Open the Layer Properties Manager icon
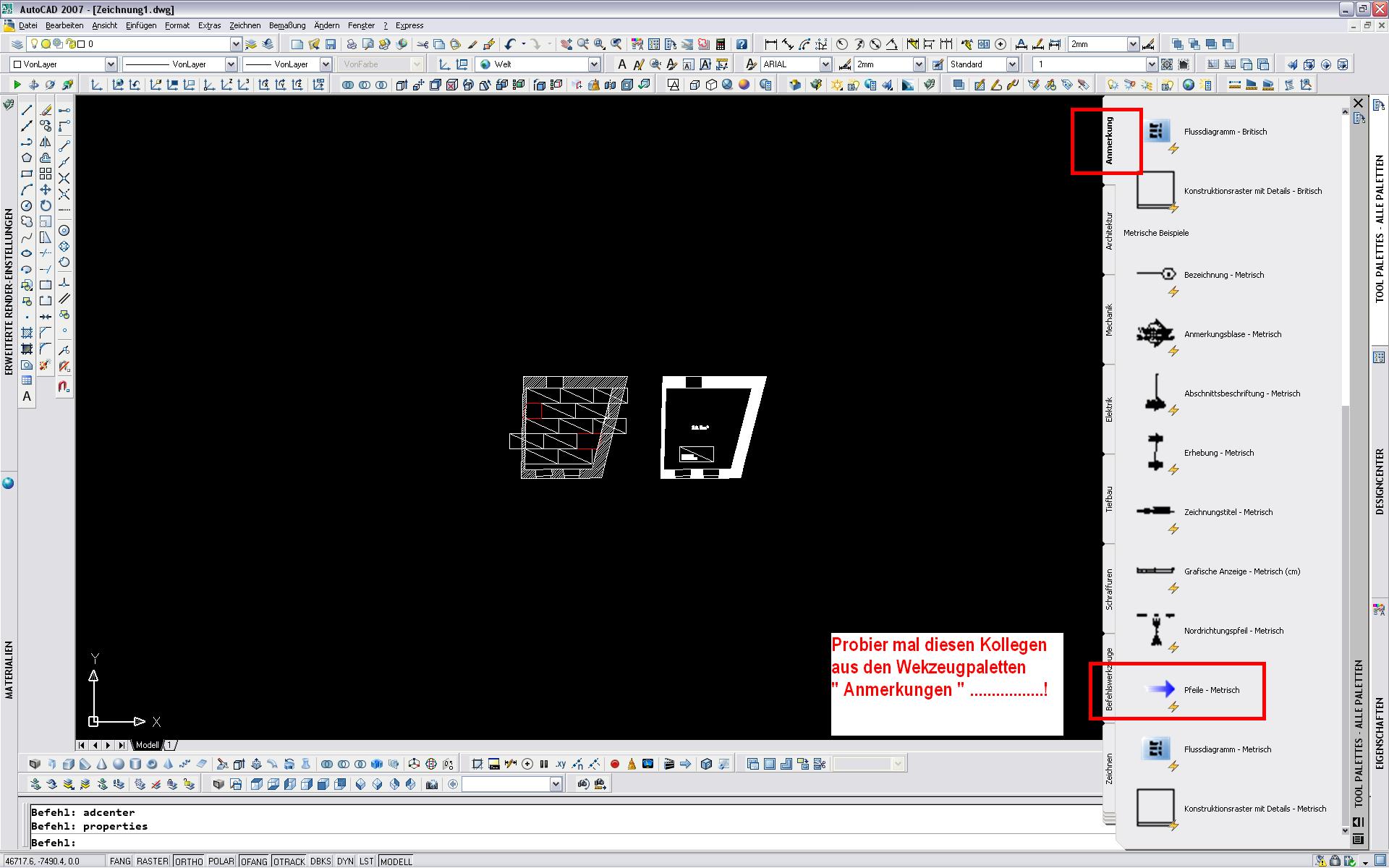 [17, 44]
